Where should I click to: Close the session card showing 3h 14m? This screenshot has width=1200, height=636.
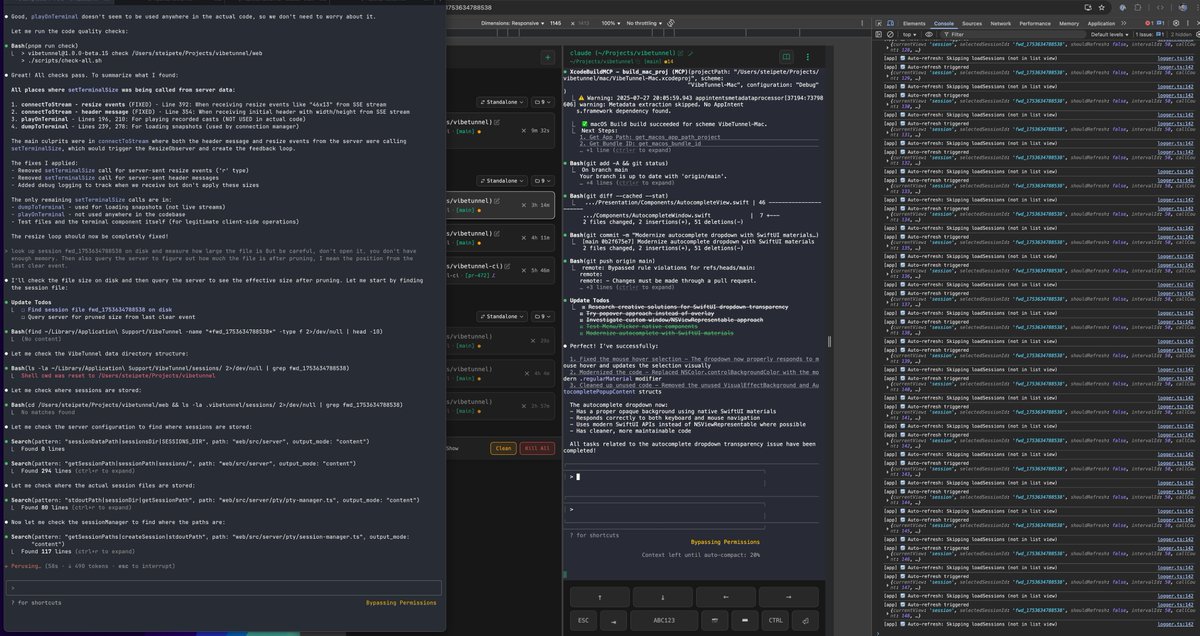[523, 205]
